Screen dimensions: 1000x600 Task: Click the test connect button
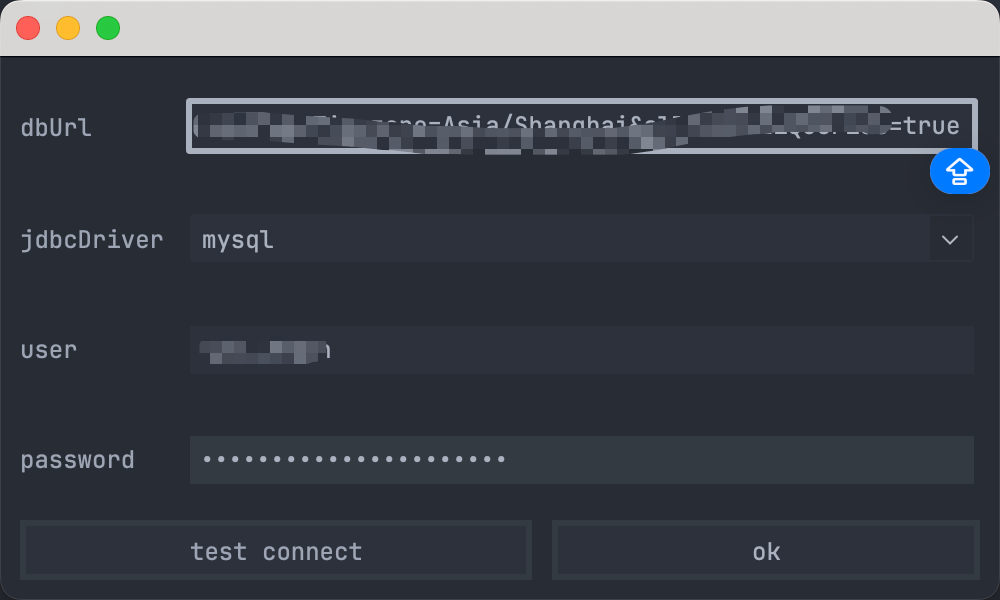point(276,550)
